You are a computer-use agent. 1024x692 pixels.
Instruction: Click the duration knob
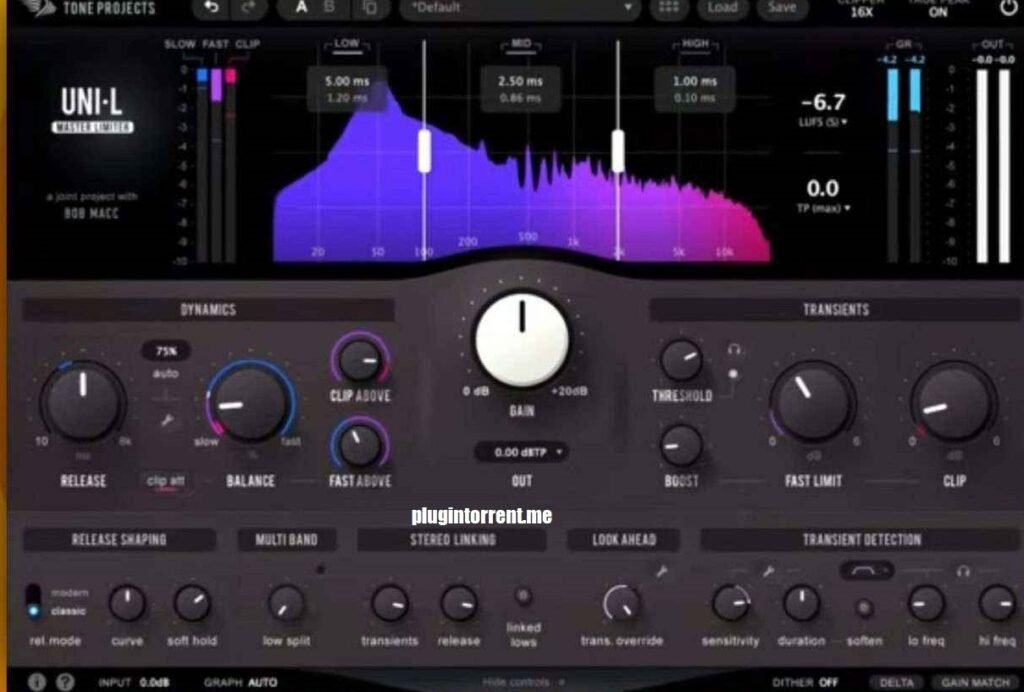click(801, 603)
